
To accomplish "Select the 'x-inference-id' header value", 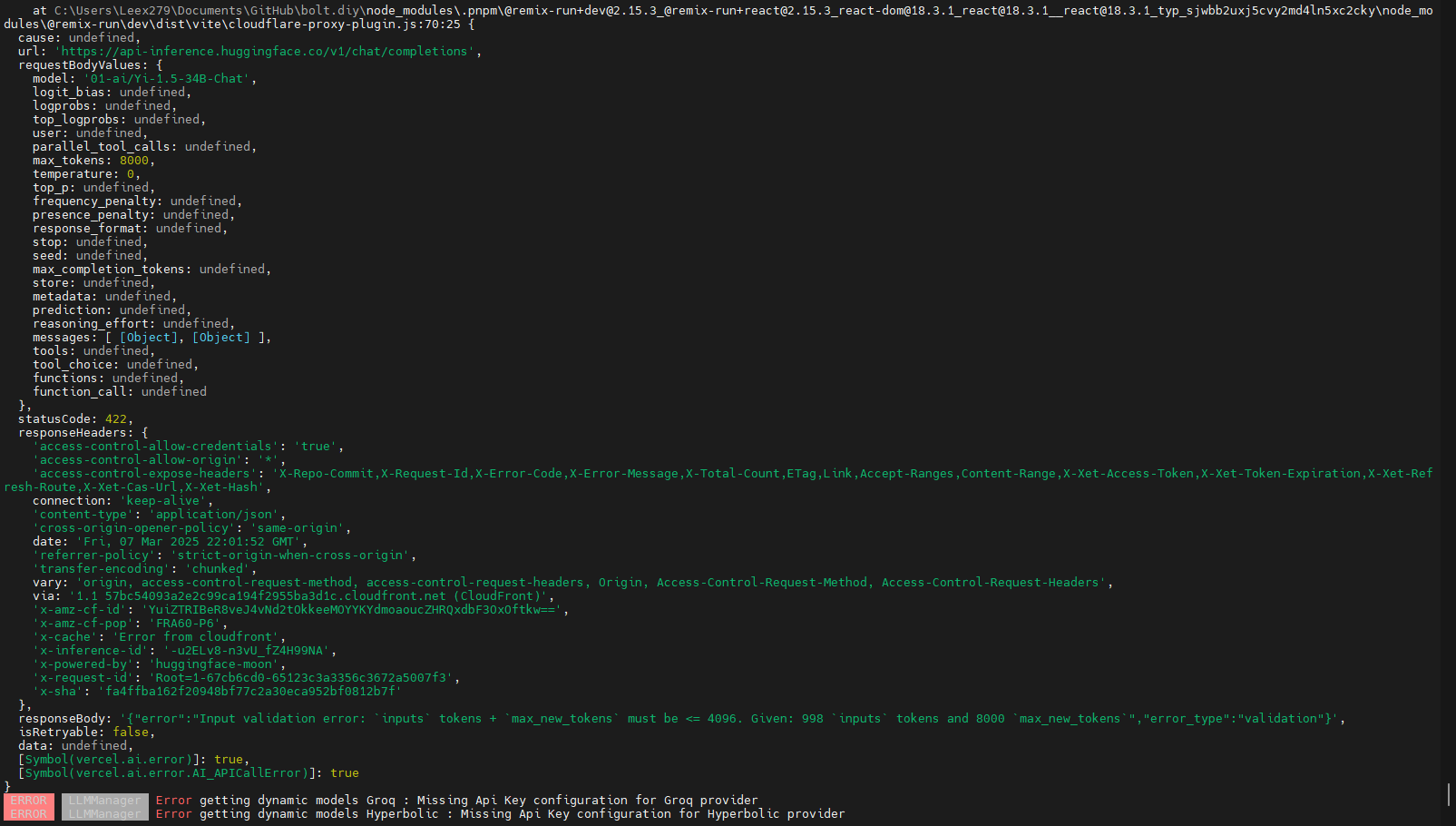I will click(x=247, y=651).
